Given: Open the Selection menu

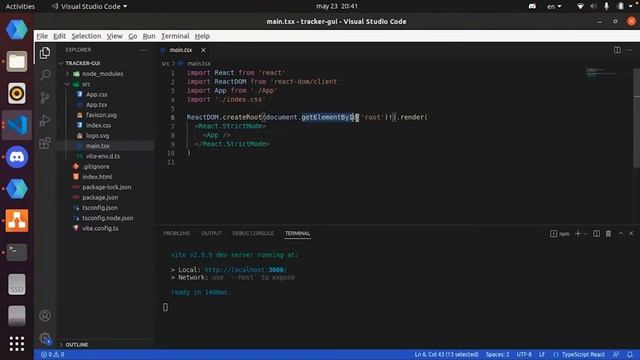Looking at the screenshot, I should [x=86, y=36].
